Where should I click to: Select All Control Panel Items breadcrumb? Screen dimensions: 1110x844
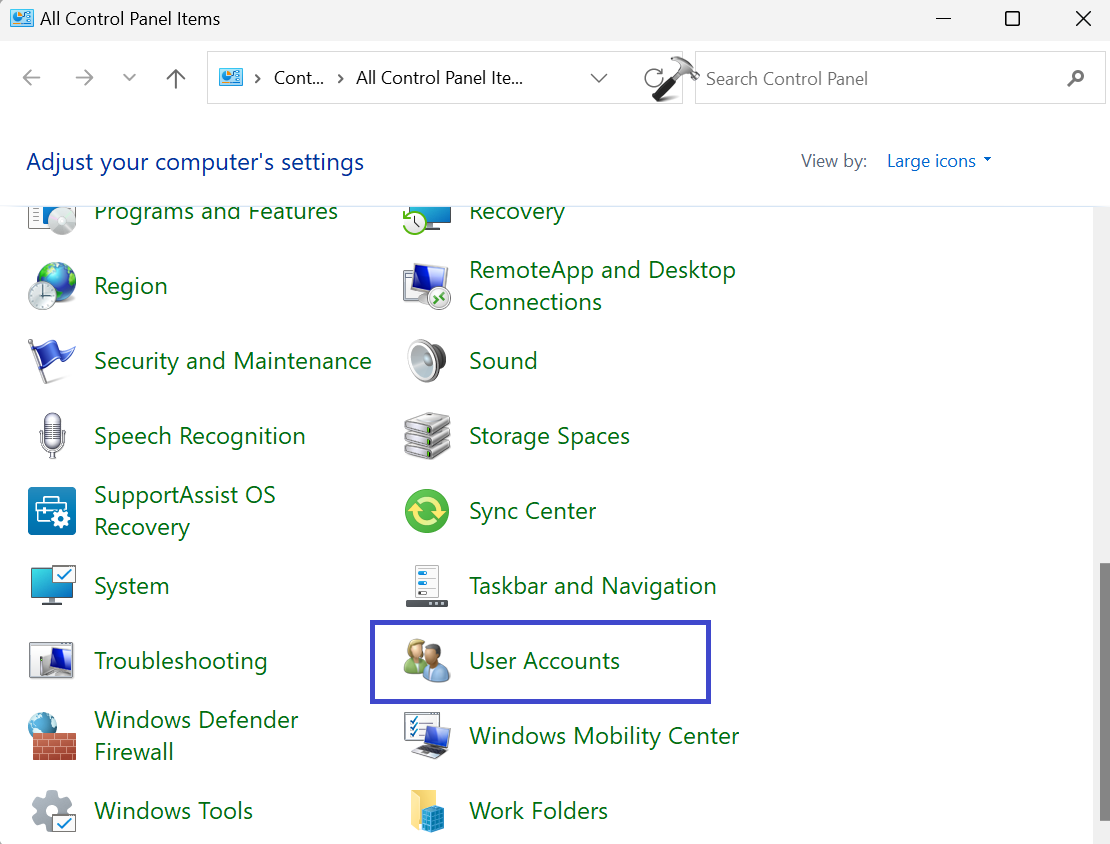point(439,78)
